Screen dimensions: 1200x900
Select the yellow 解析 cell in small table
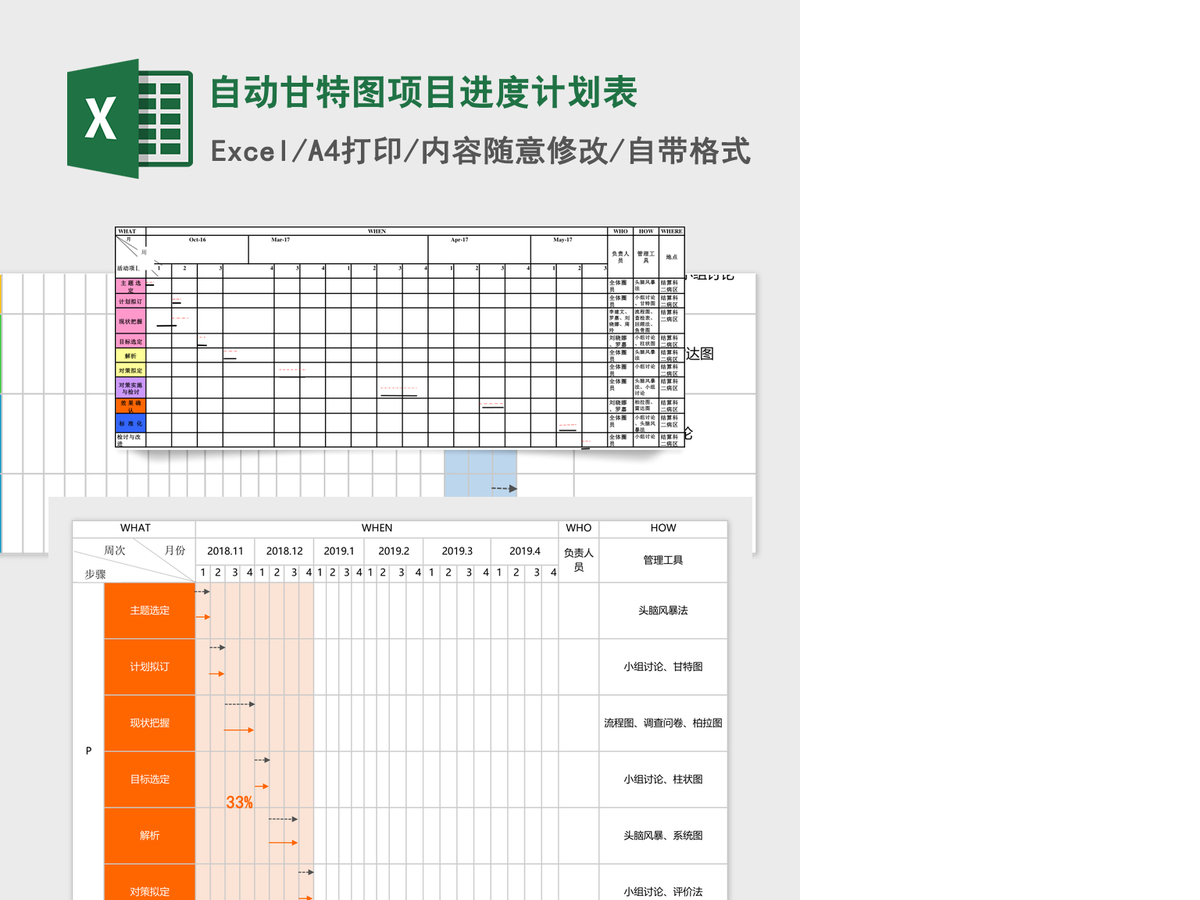130,355
